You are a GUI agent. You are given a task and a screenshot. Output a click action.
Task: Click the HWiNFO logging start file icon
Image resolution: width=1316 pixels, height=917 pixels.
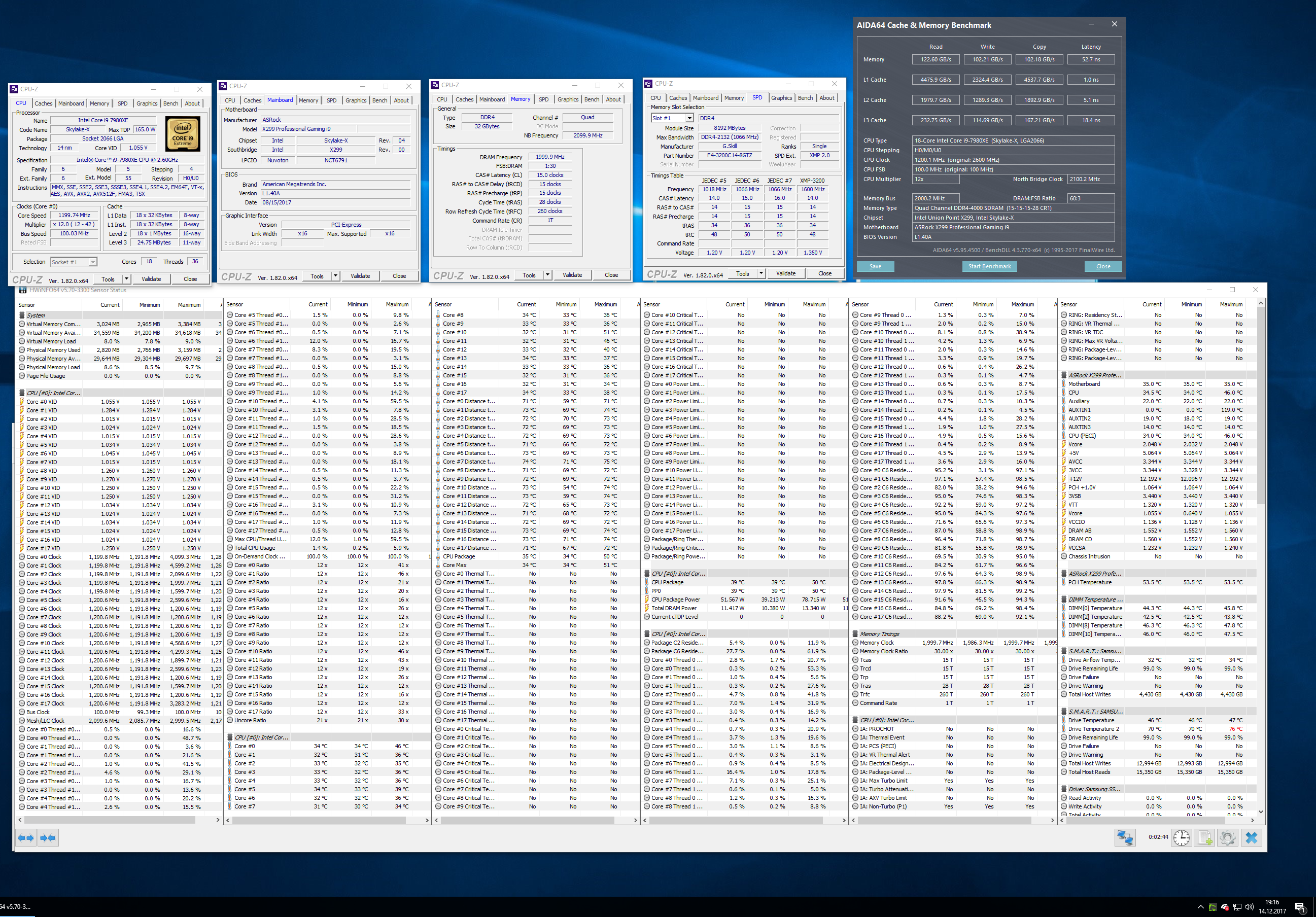(x=1205, y=838)
